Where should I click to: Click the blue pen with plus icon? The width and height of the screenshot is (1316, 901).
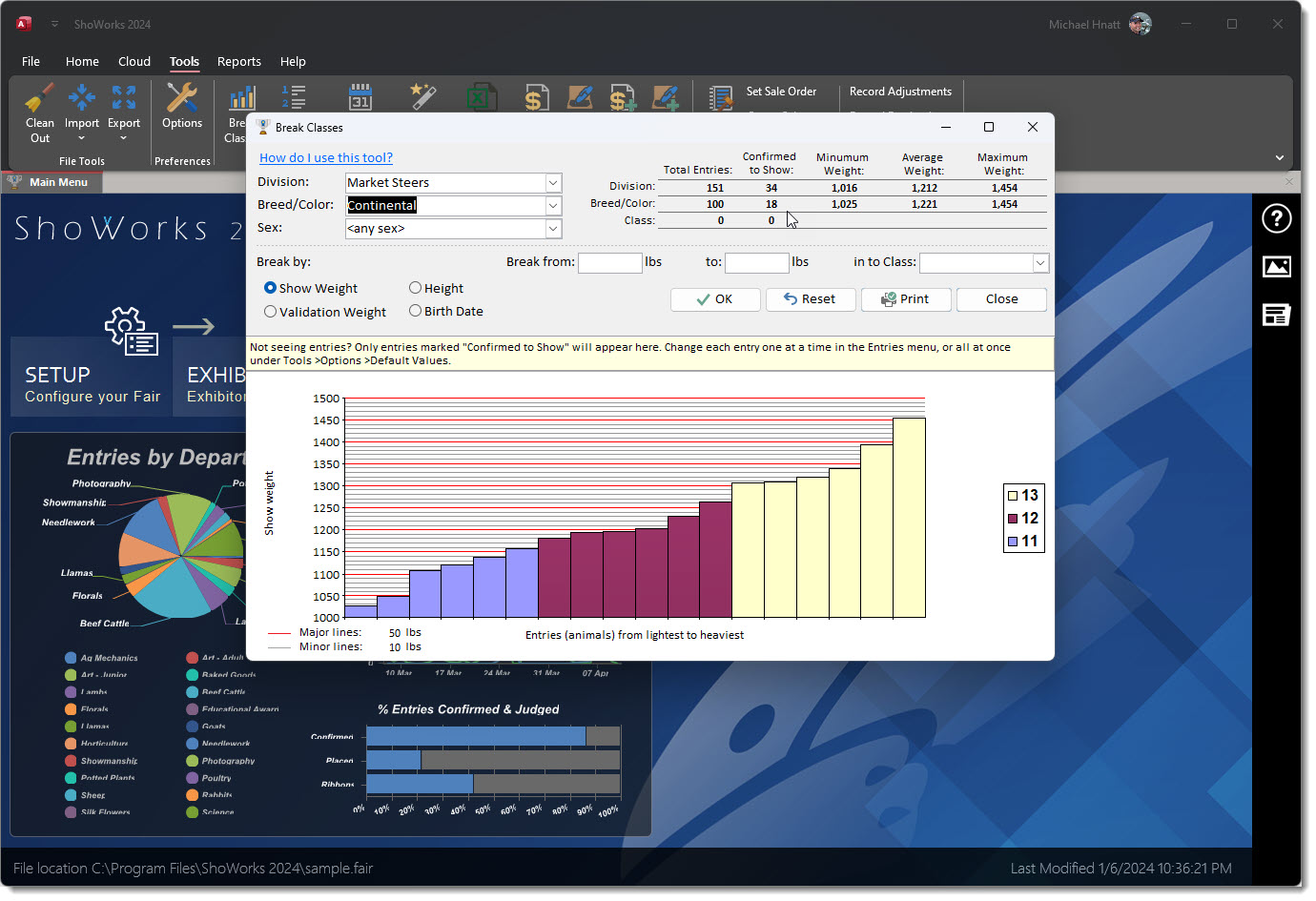point(665,97)
